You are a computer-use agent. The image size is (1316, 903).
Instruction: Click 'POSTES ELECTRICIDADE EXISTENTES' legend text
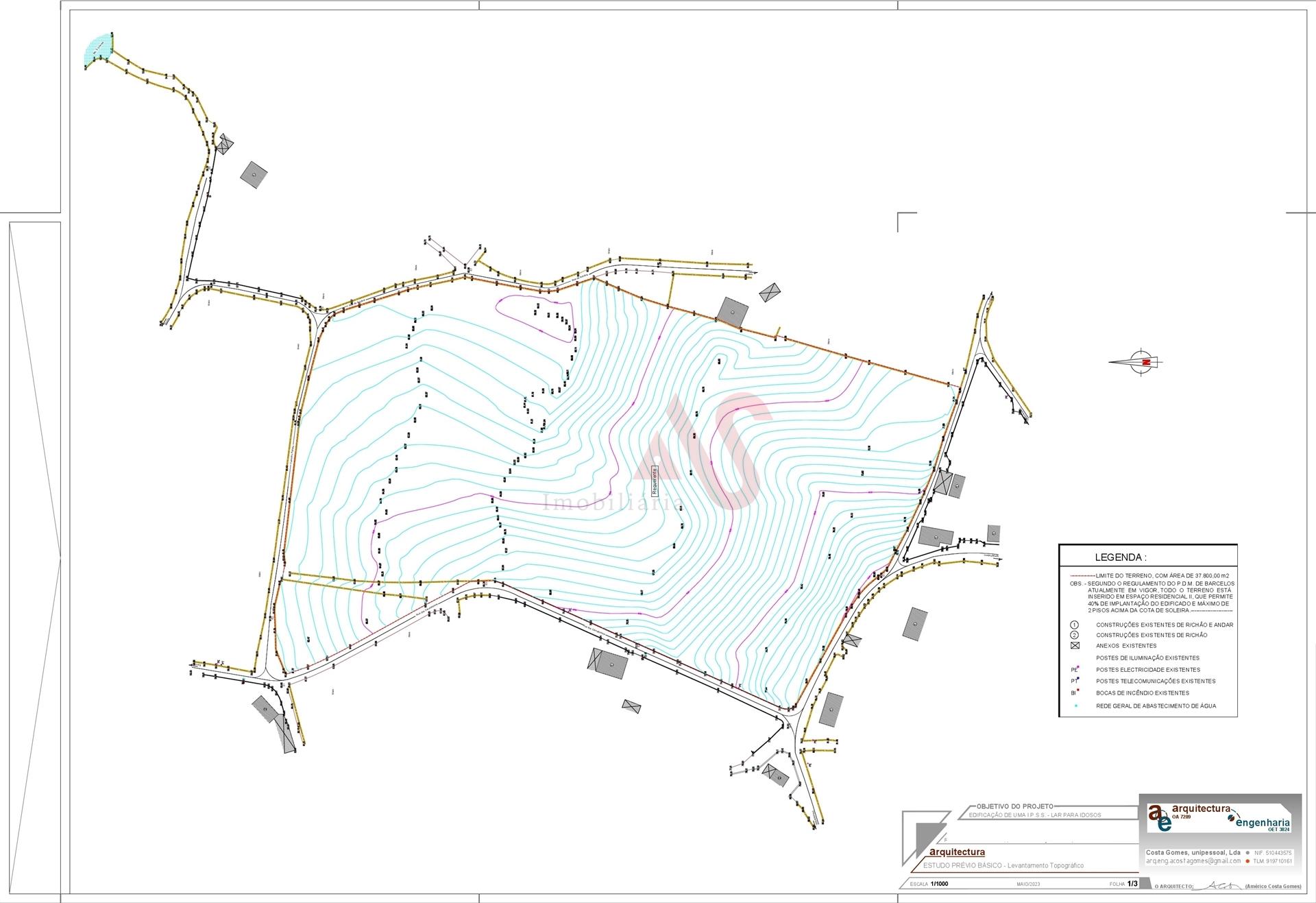1148,670
